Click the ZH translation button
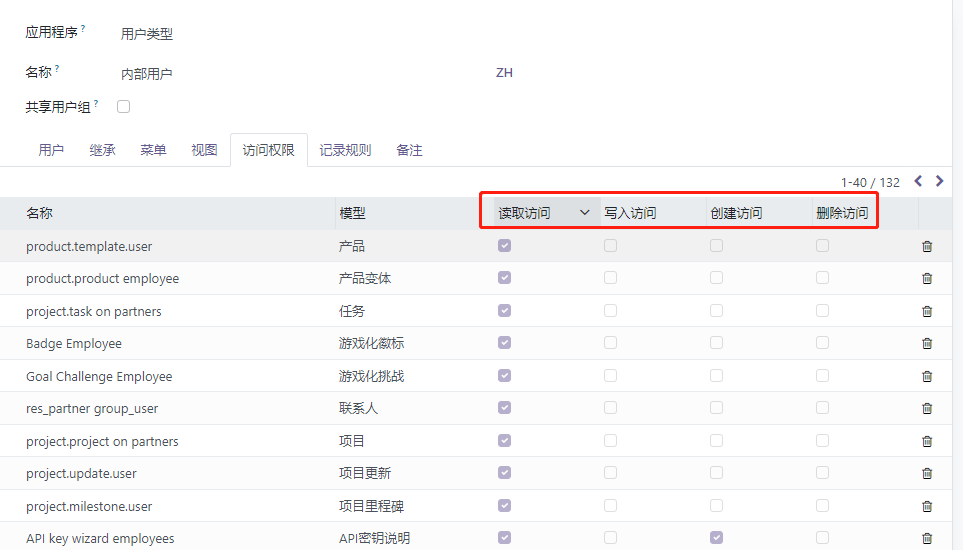 [x=504, y=72]
